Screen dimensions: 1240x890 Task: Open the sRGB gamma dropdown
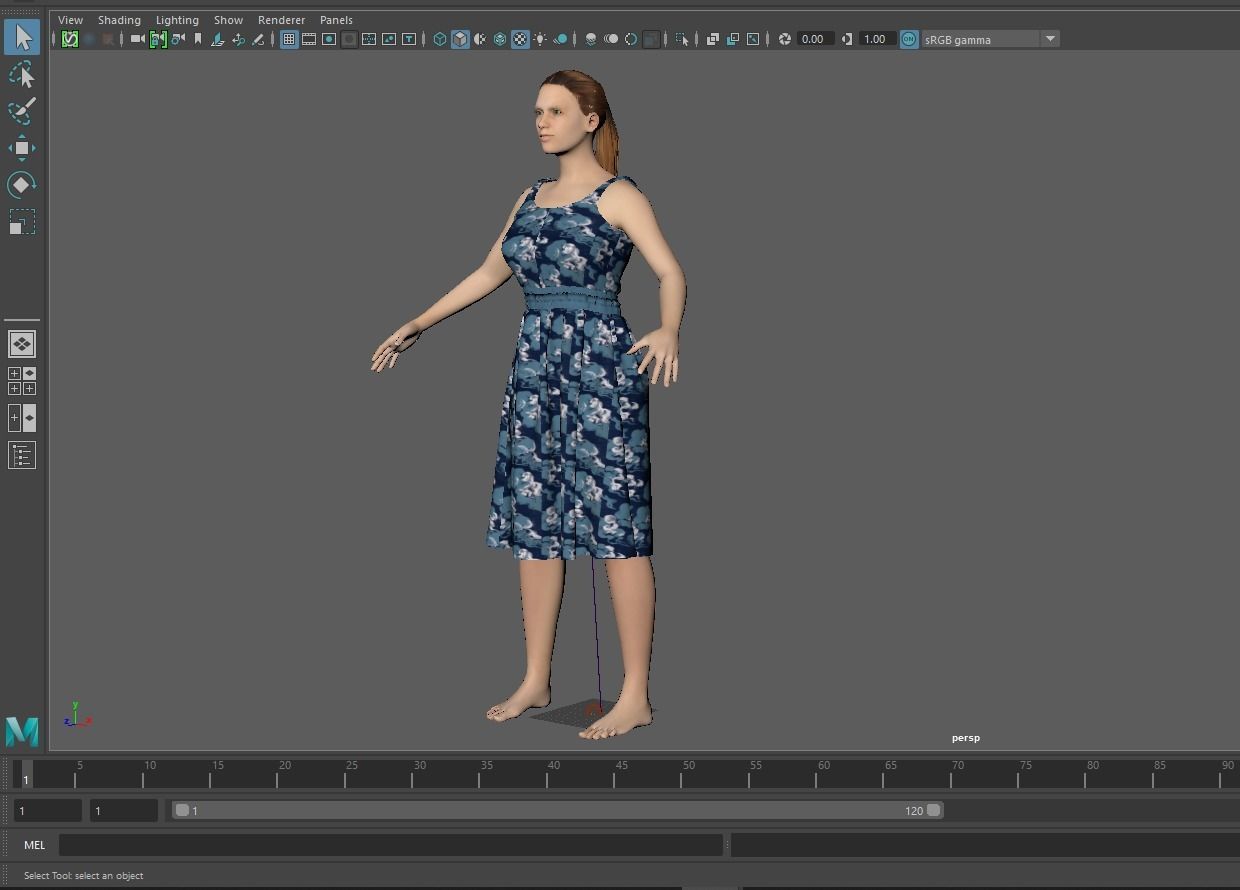pos(990,39)
